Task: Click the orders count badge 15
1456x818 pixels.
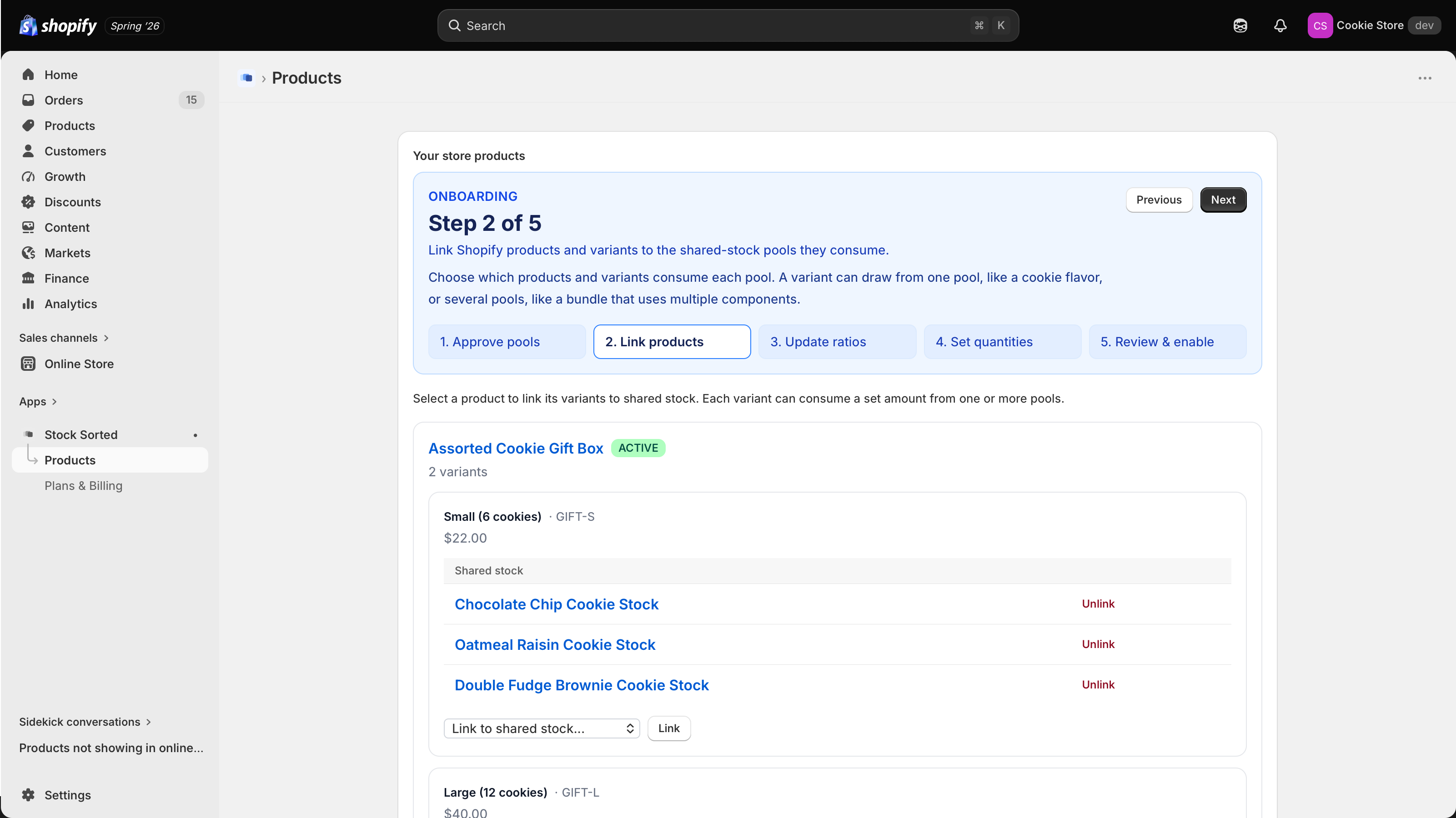Action: (x=191, y=100)
